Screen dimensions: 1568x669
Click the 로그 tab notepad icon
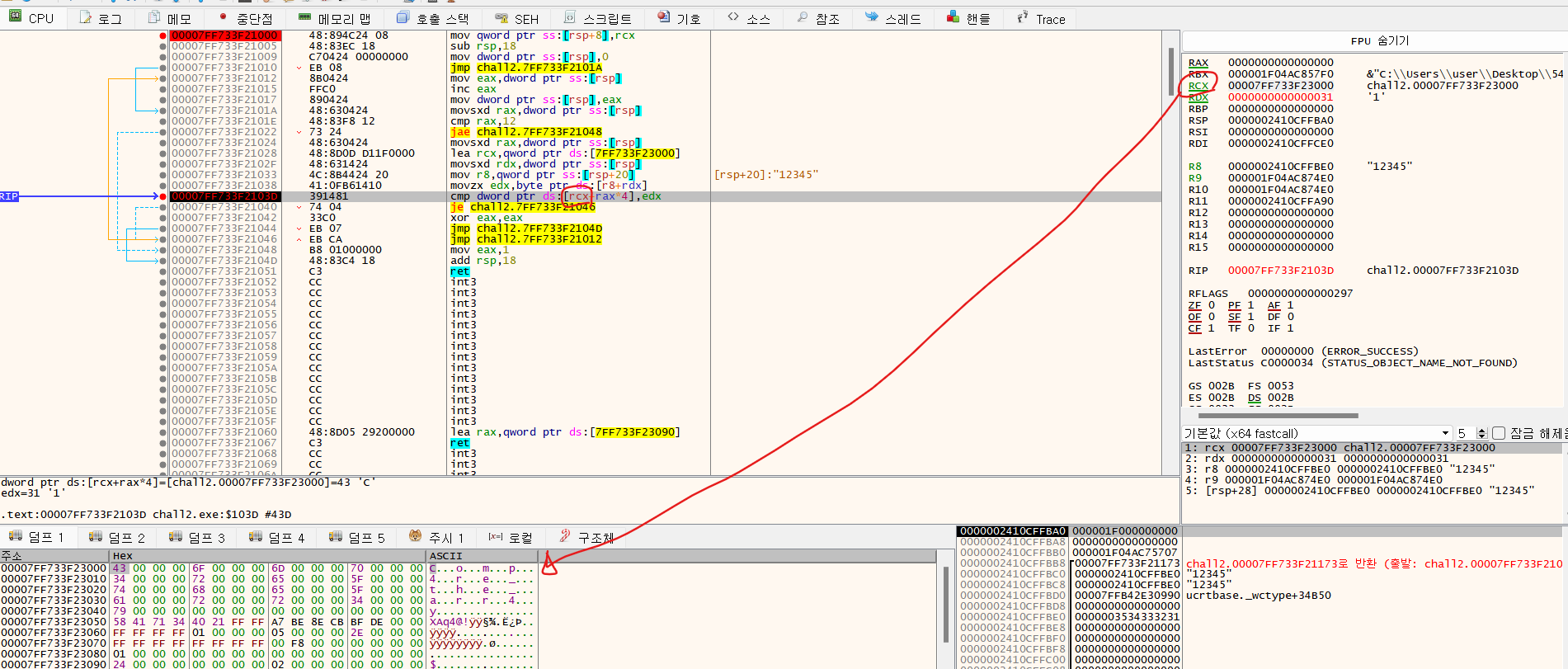pos(85,17)
